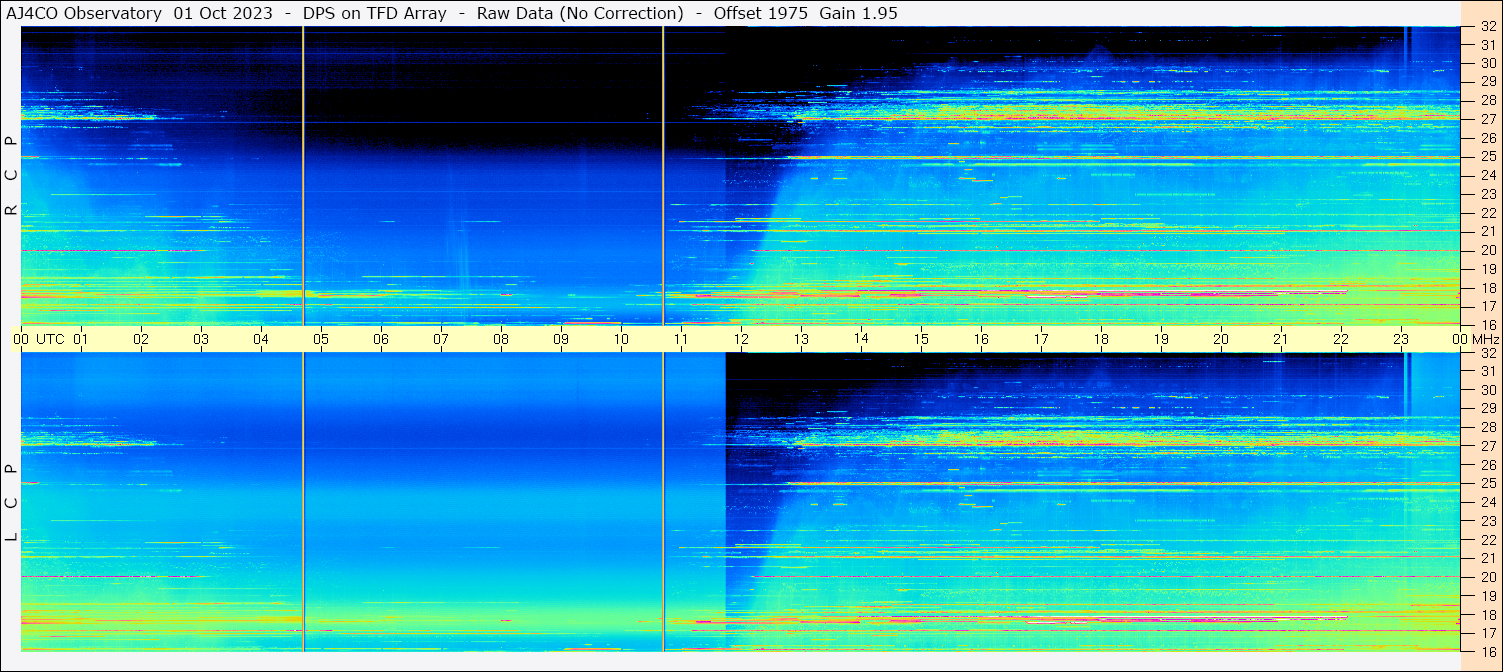Click the 30 MHz scale label in RCP panel
The image size is (1503, 672).
pos(1487,63)
